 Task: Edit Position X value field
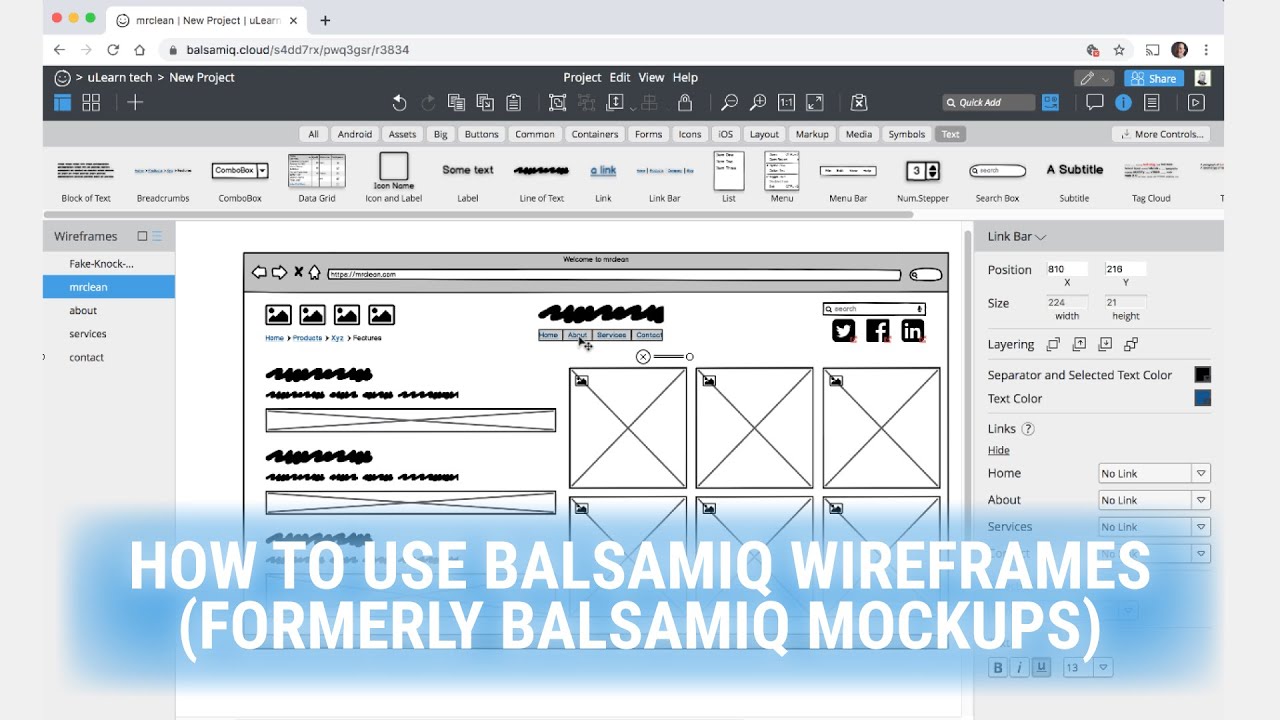tap(1067, 269)
